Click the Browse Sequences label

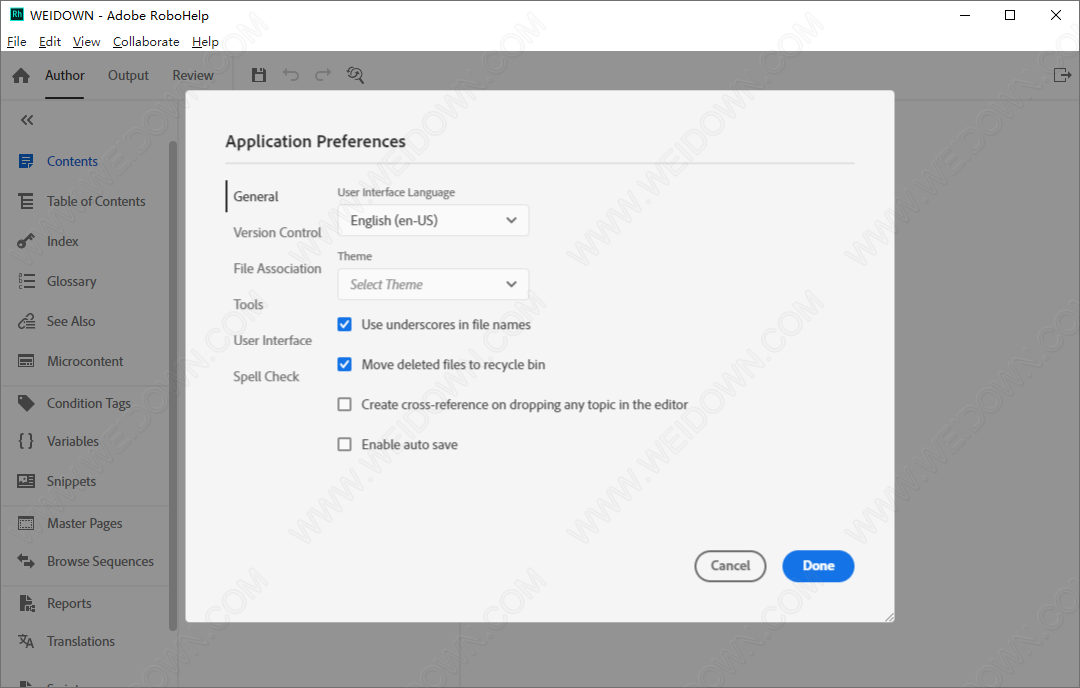point(101,561)
